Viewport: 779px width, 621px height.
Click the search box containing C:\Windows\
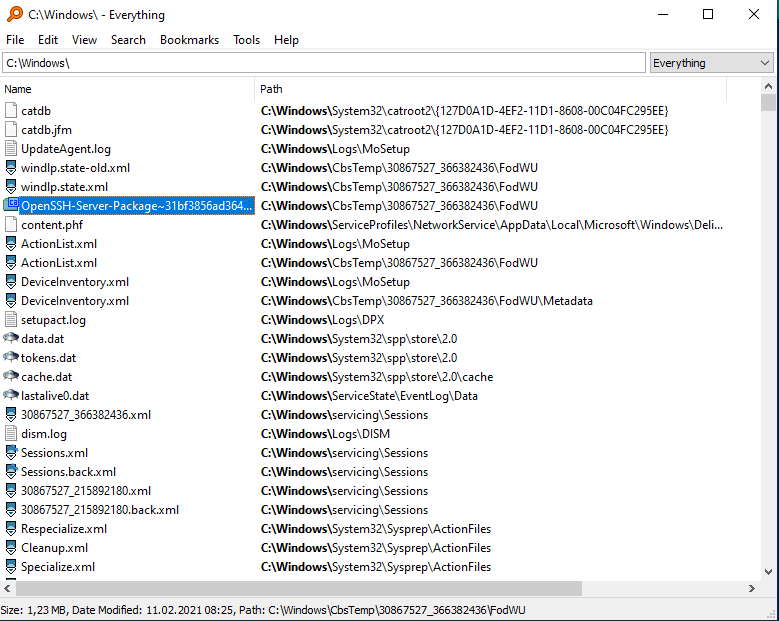pos(323,63)
